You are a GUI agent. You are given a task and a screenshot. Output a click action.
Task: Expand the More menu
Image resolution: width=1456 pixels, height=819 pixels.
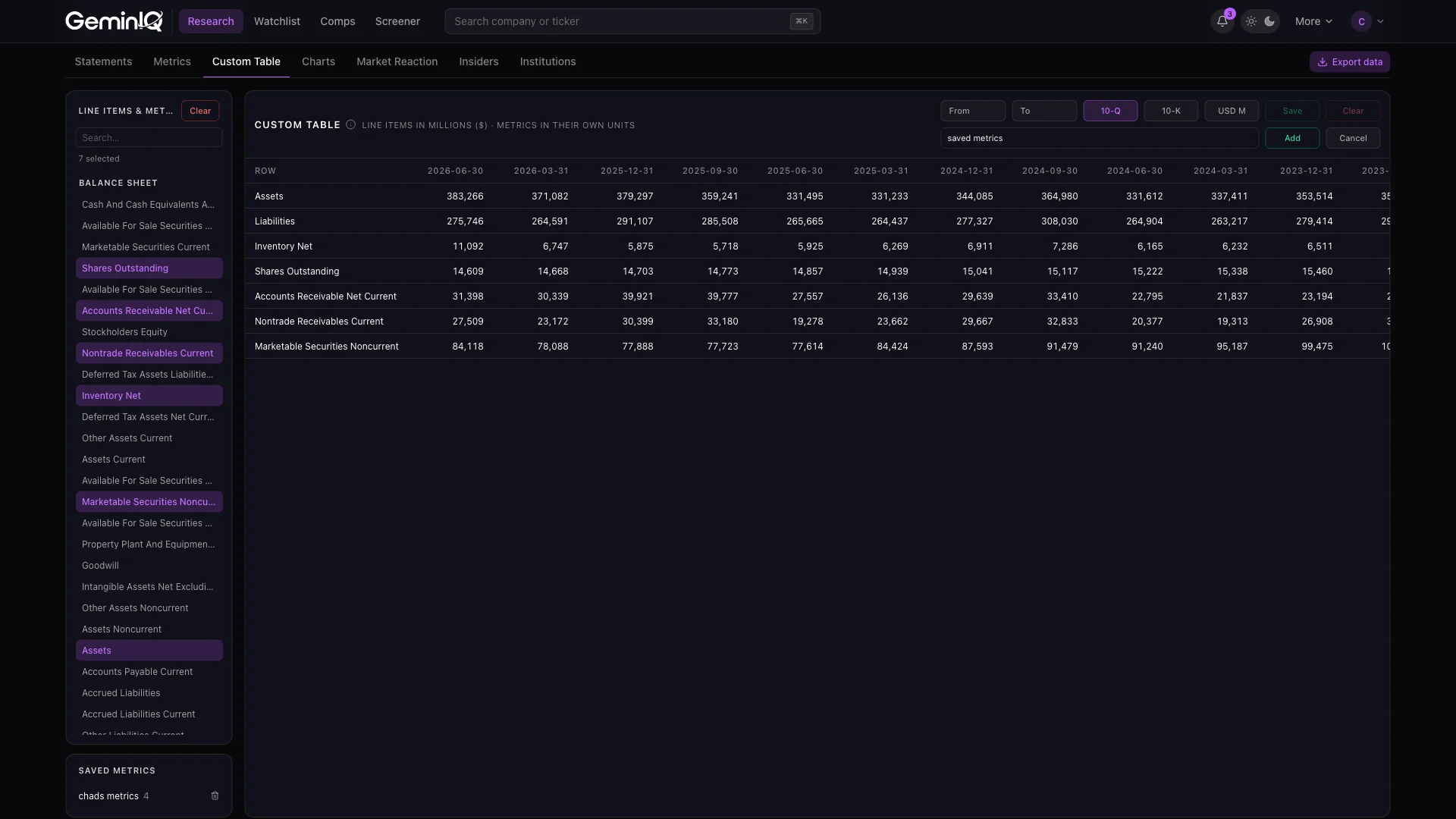pyautogui.click(x=1313, y=21)
